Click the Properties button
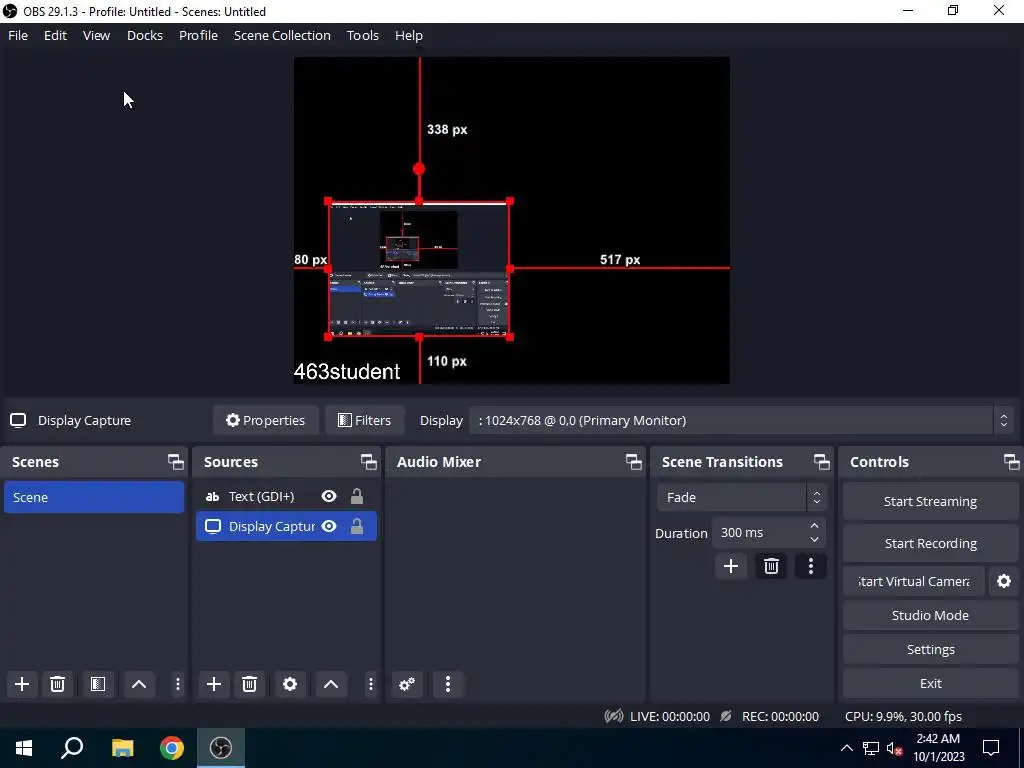This screenshot has width=1024, height=768. [x=265, y=420]
